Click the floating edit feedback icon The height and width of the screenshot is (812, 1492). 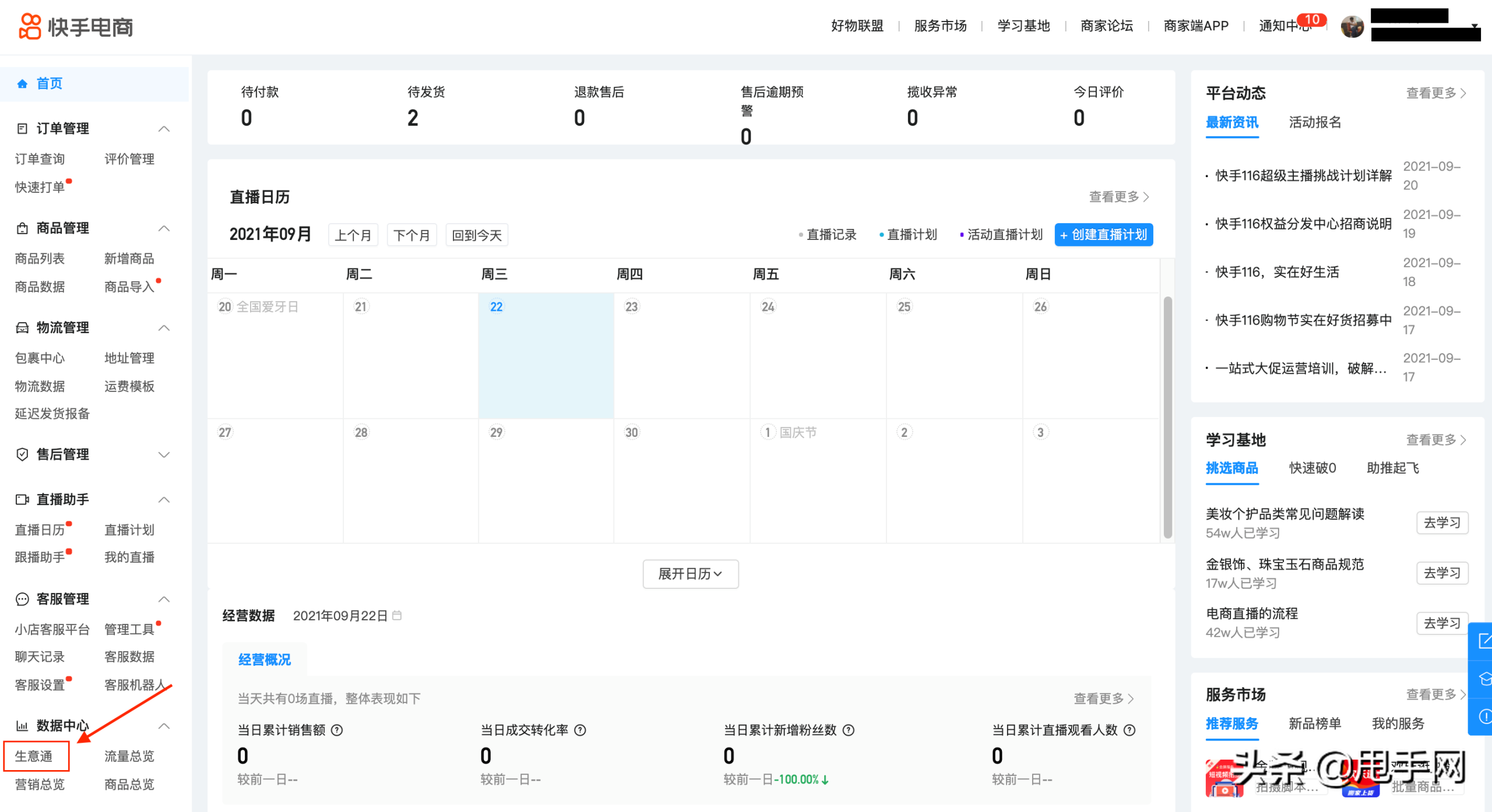click(1484, 641)
